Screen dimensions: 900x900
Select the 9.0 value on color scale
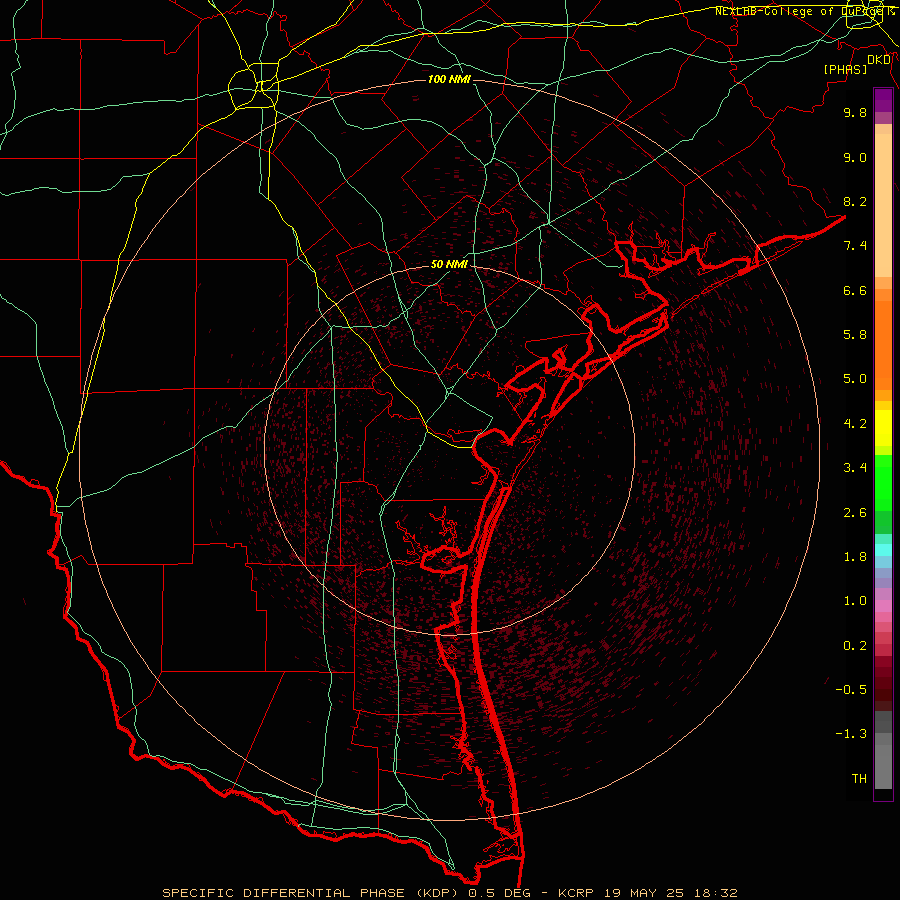click(855, 157)
